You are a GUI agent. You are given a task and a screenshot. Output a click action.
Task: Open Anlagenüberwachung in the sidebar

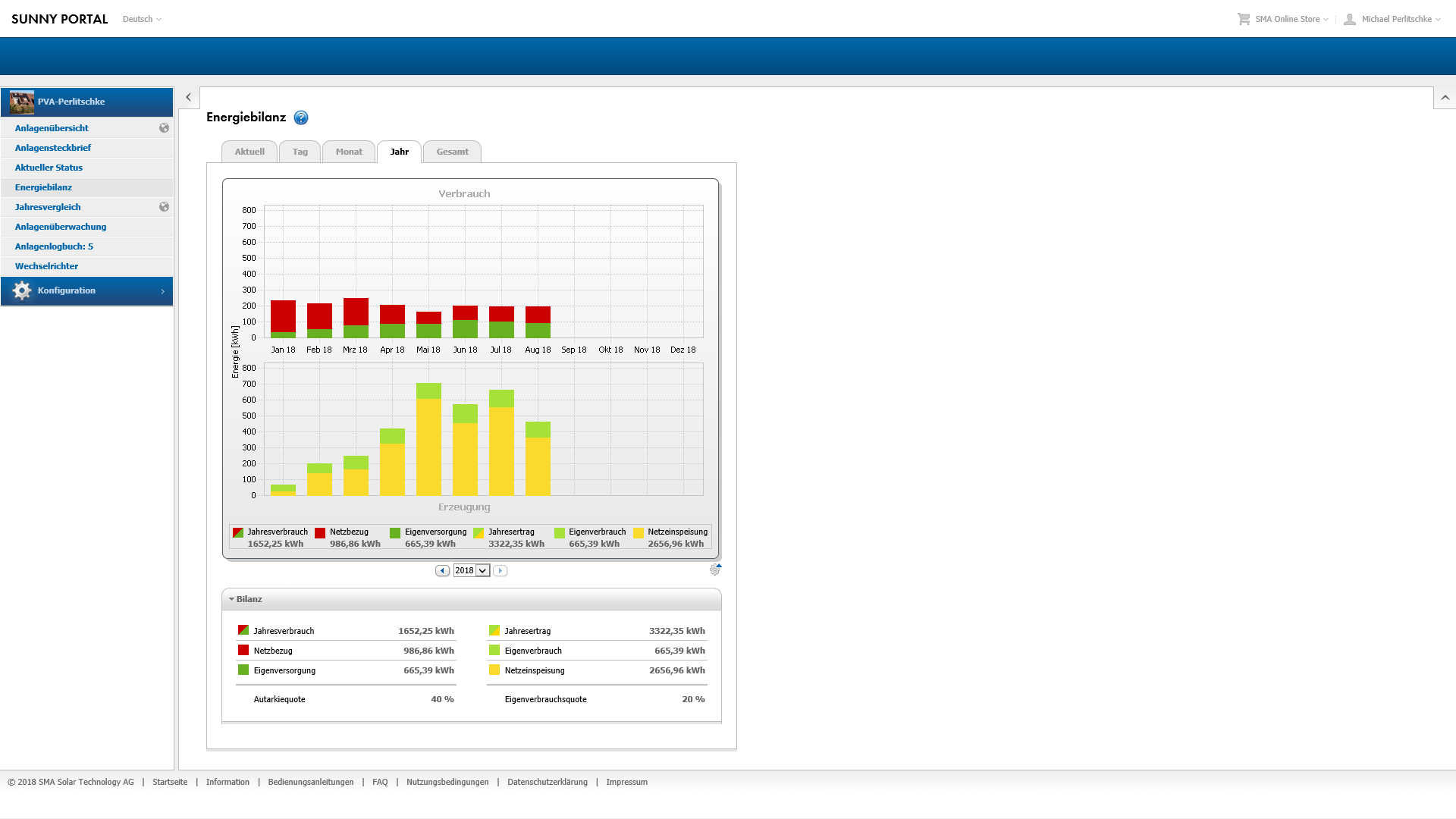point(61,227)
